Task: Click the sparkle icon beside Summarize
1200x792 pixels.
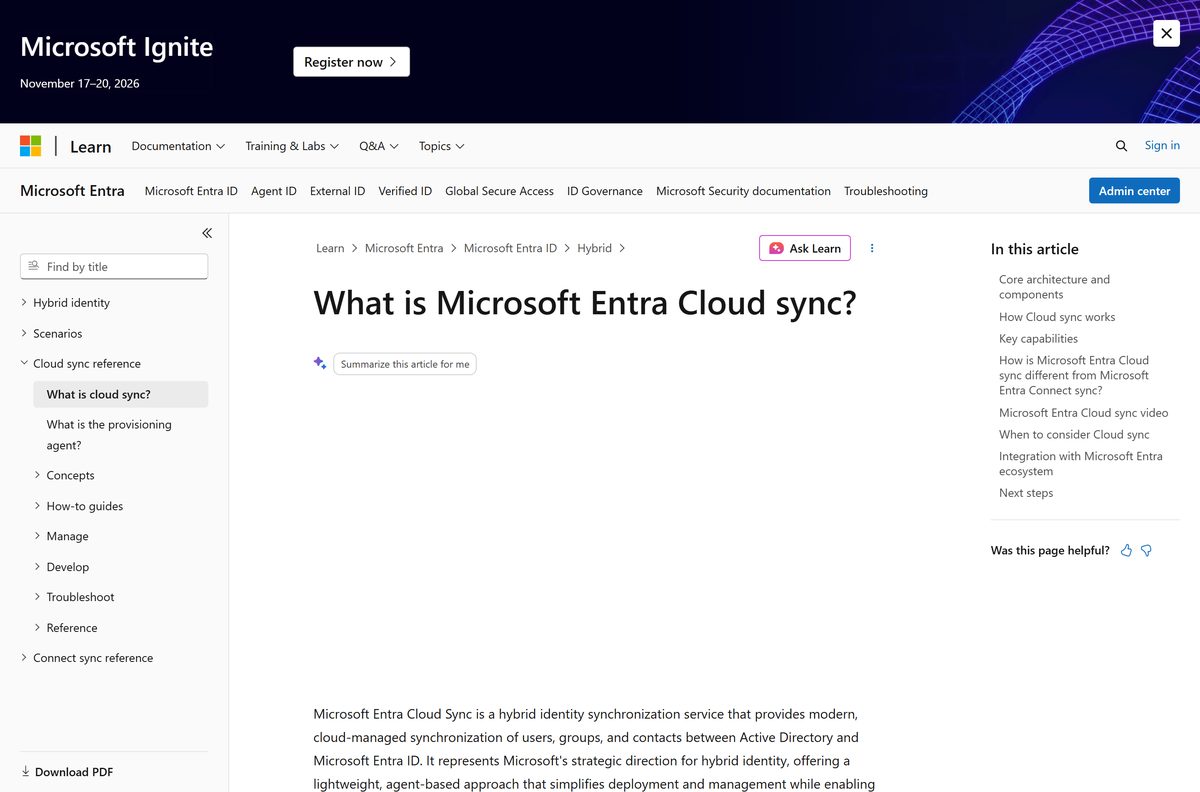Action: [320, 364]
